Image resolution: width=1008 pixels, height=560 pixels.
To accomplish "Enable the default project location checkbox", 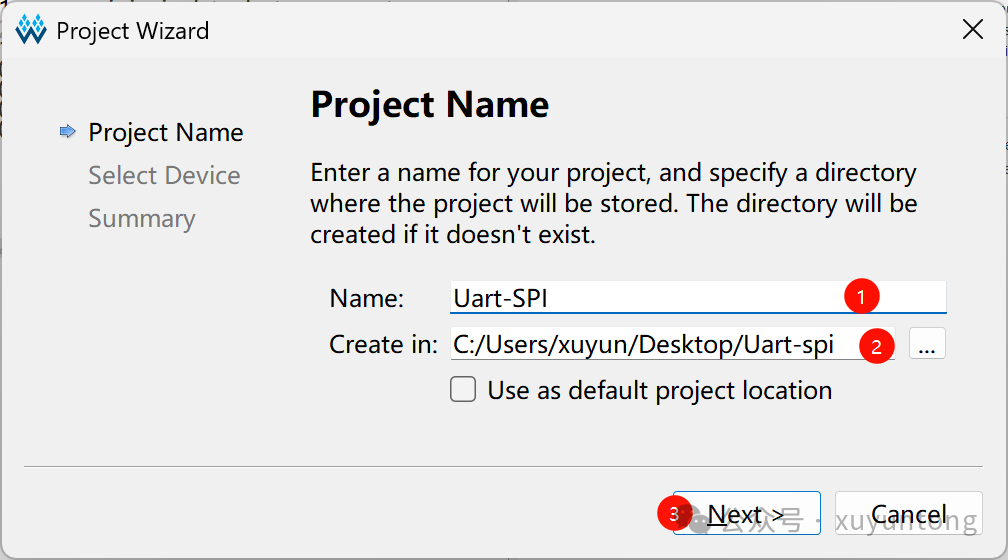I will pyautogui.click(x=463, y=390).
